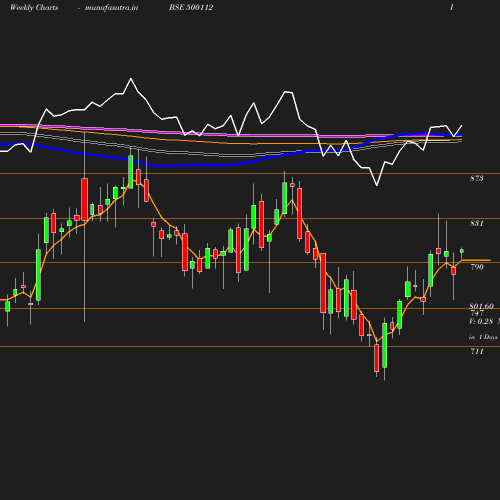Image resolution: width=500 pixels, height=500 pixels.
Task: Click the "V: 0.28" volume text
Action: tap(481, 321)
